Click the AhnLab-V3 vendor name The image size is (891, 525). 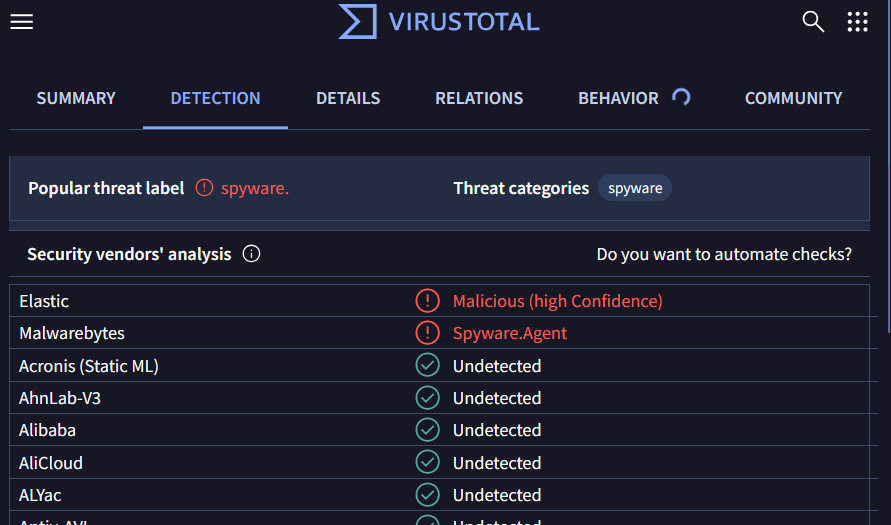point(60,398)
